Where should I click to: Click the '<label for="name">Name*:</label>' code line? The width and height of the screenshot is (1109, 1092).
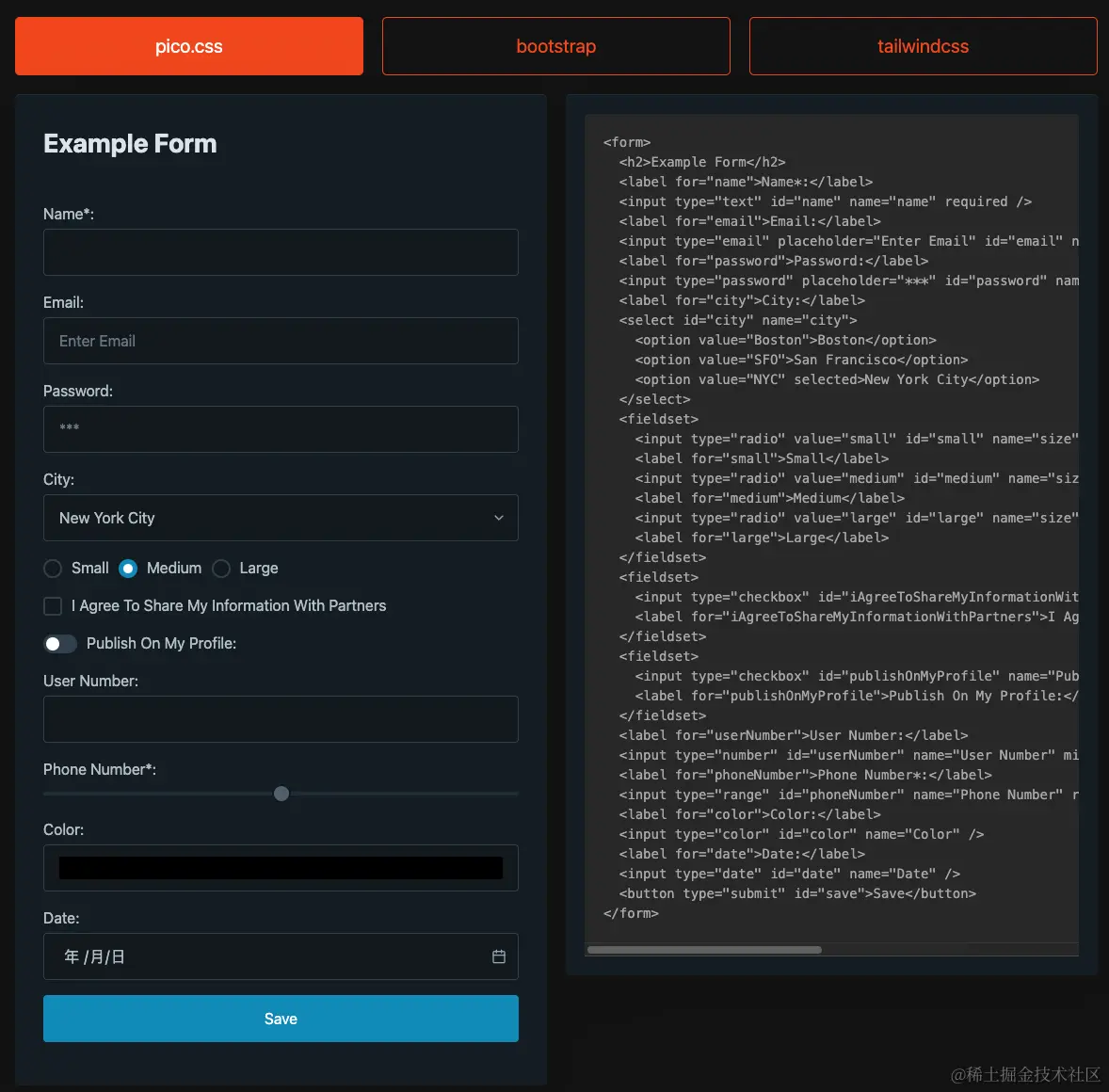pos(747,182)
